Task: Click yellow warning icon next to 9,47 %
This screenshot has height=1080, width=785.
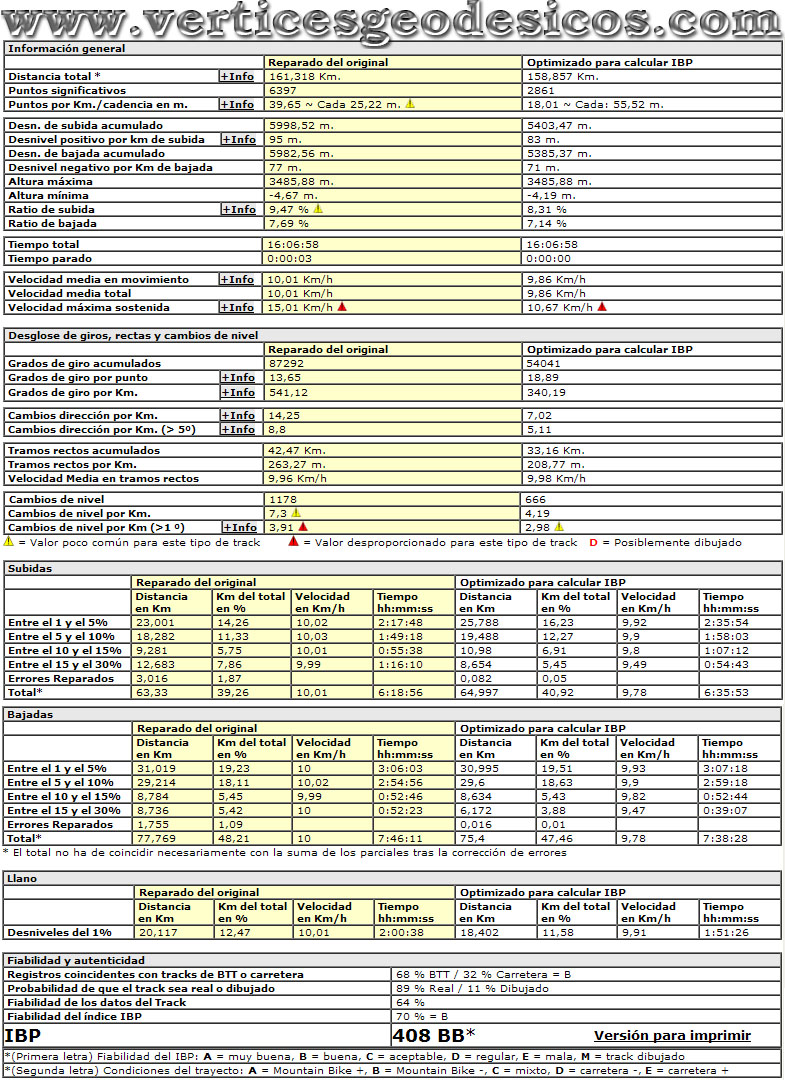Action: tap(318, 209)
